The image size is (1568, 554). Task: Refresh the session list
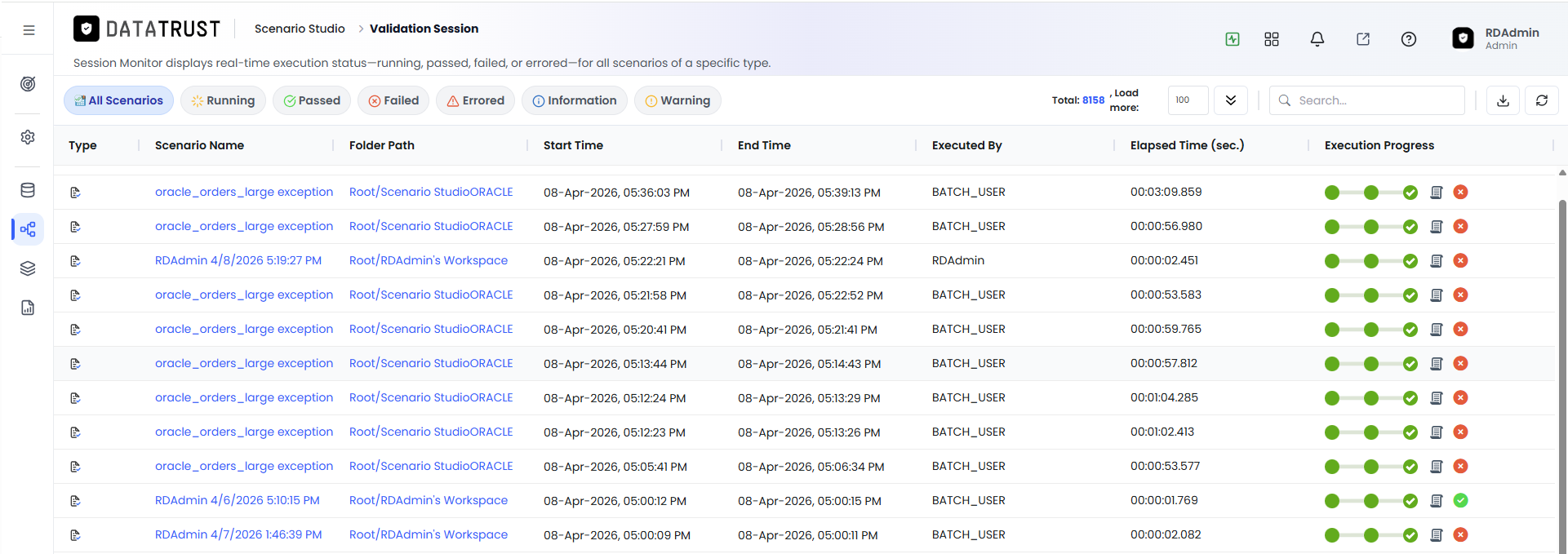click(x=1542, y=100)
